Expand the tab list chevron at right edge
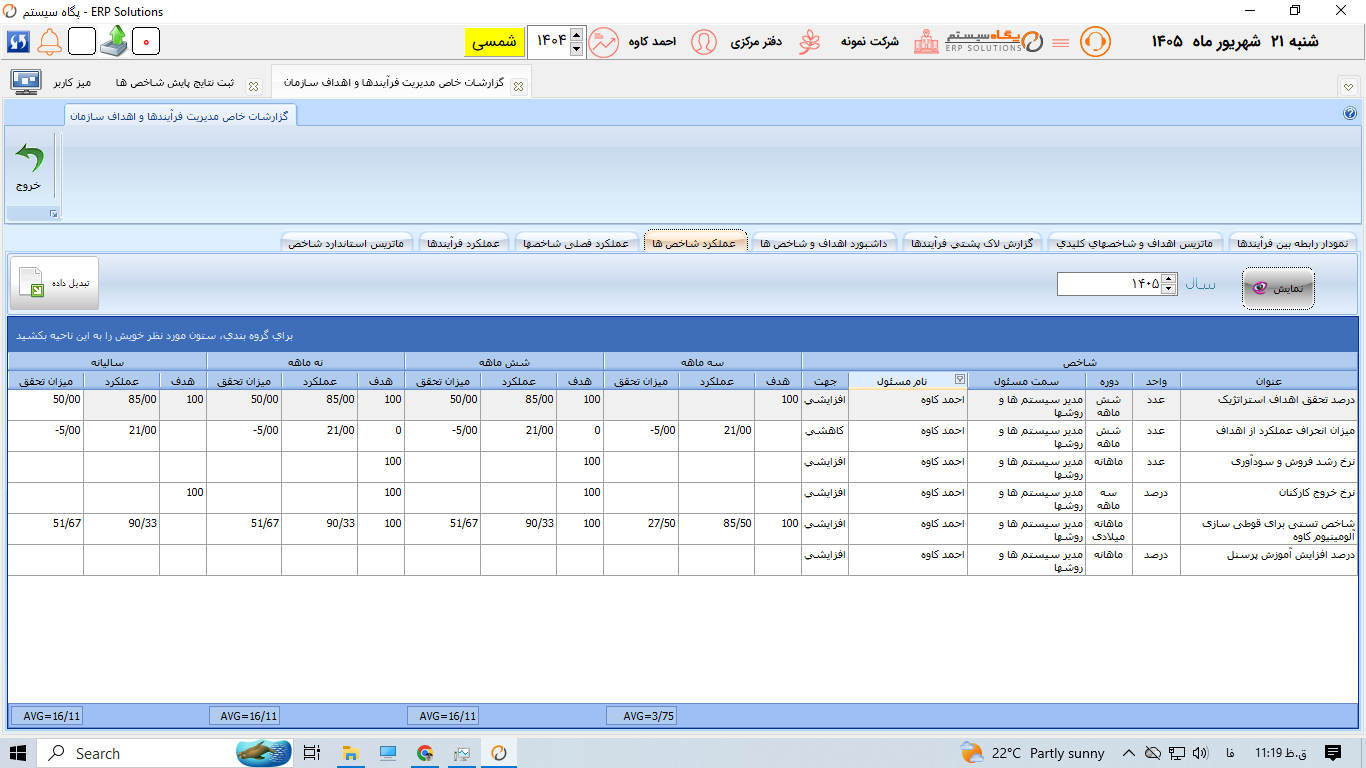Screen dimensions: 1366x768 point(1348,87)
